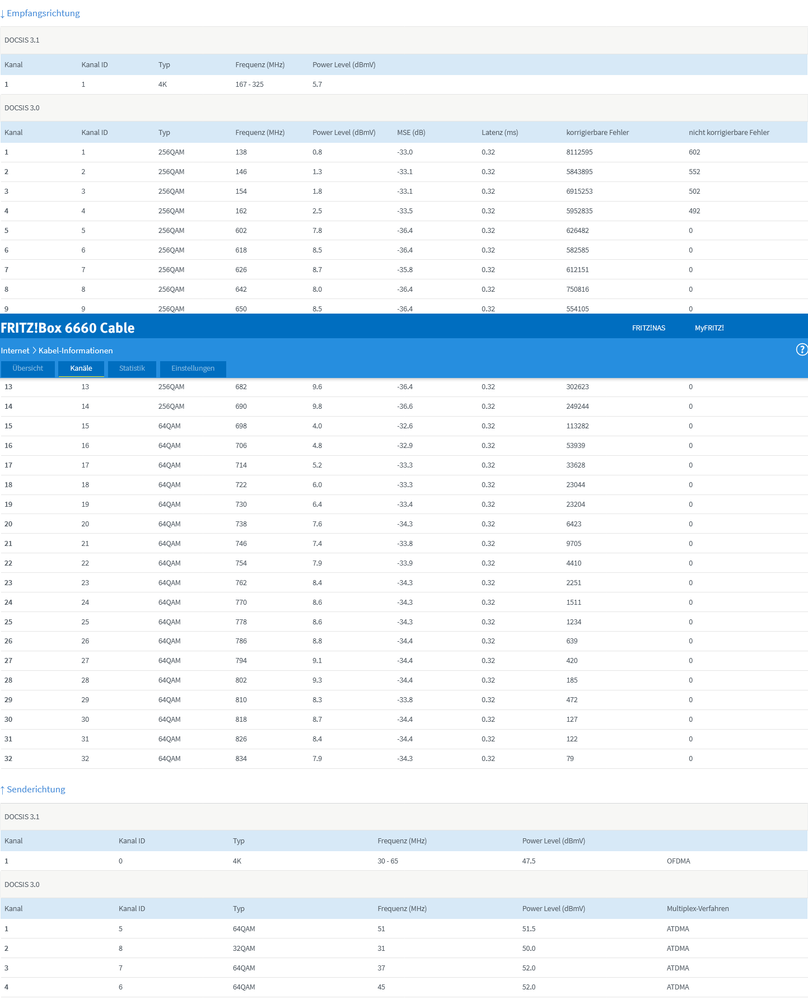
Task: Click the error count 750816
Action: click(x=577, y=289)
